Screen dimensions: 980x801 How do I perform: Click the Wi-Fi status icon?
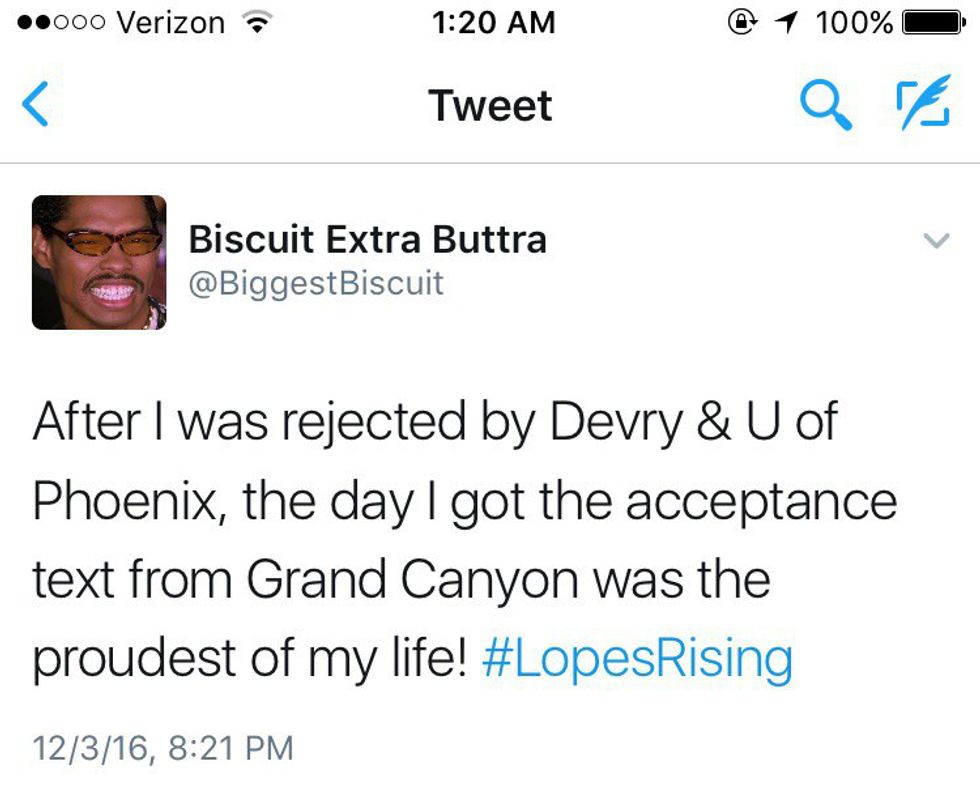pyautogui.click(x=259, y=23)
